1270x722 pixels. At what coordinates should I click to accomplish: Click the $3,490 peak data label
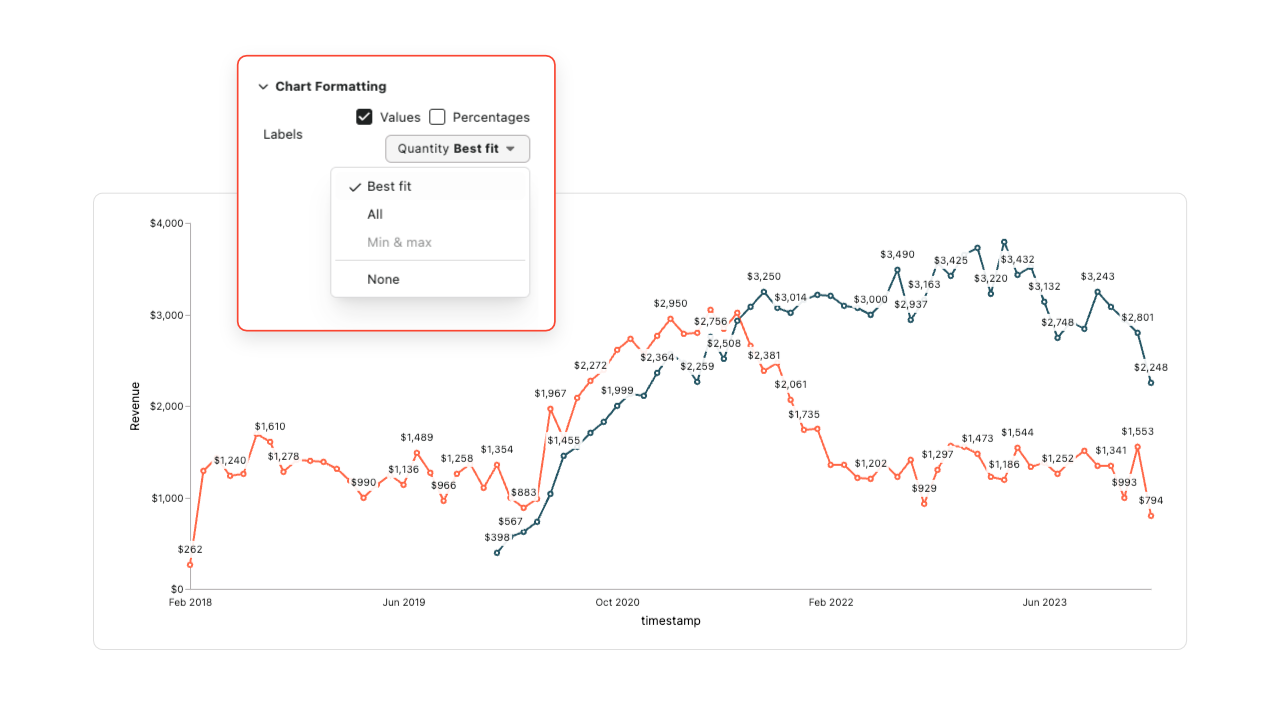point(898,256)
